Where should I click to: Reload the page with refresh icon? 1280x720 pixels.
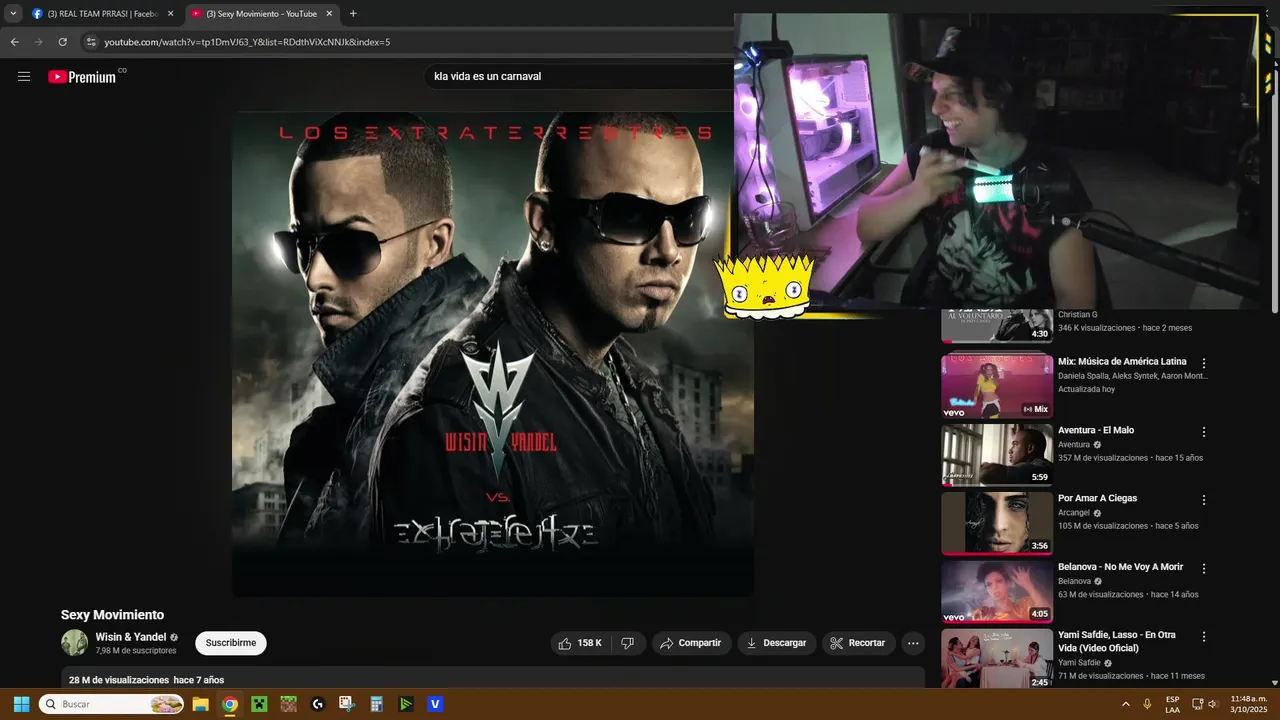(x=62, y=42)
